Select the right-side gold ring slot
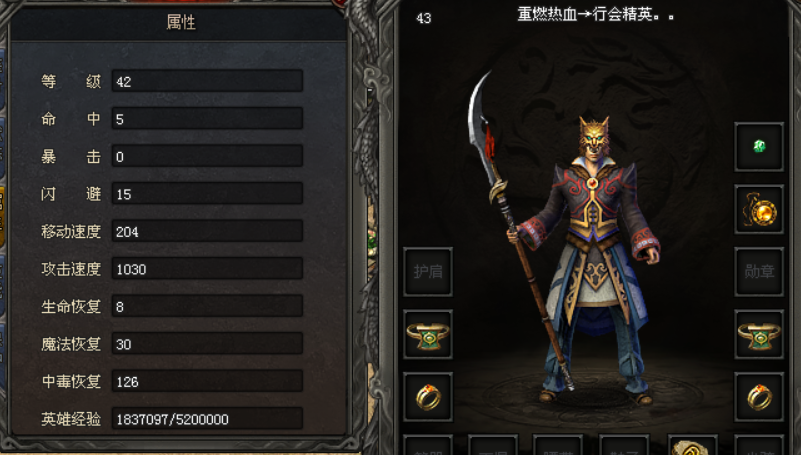Image resolution: width=801 pixels, height=455 pixels. point(759,397)
